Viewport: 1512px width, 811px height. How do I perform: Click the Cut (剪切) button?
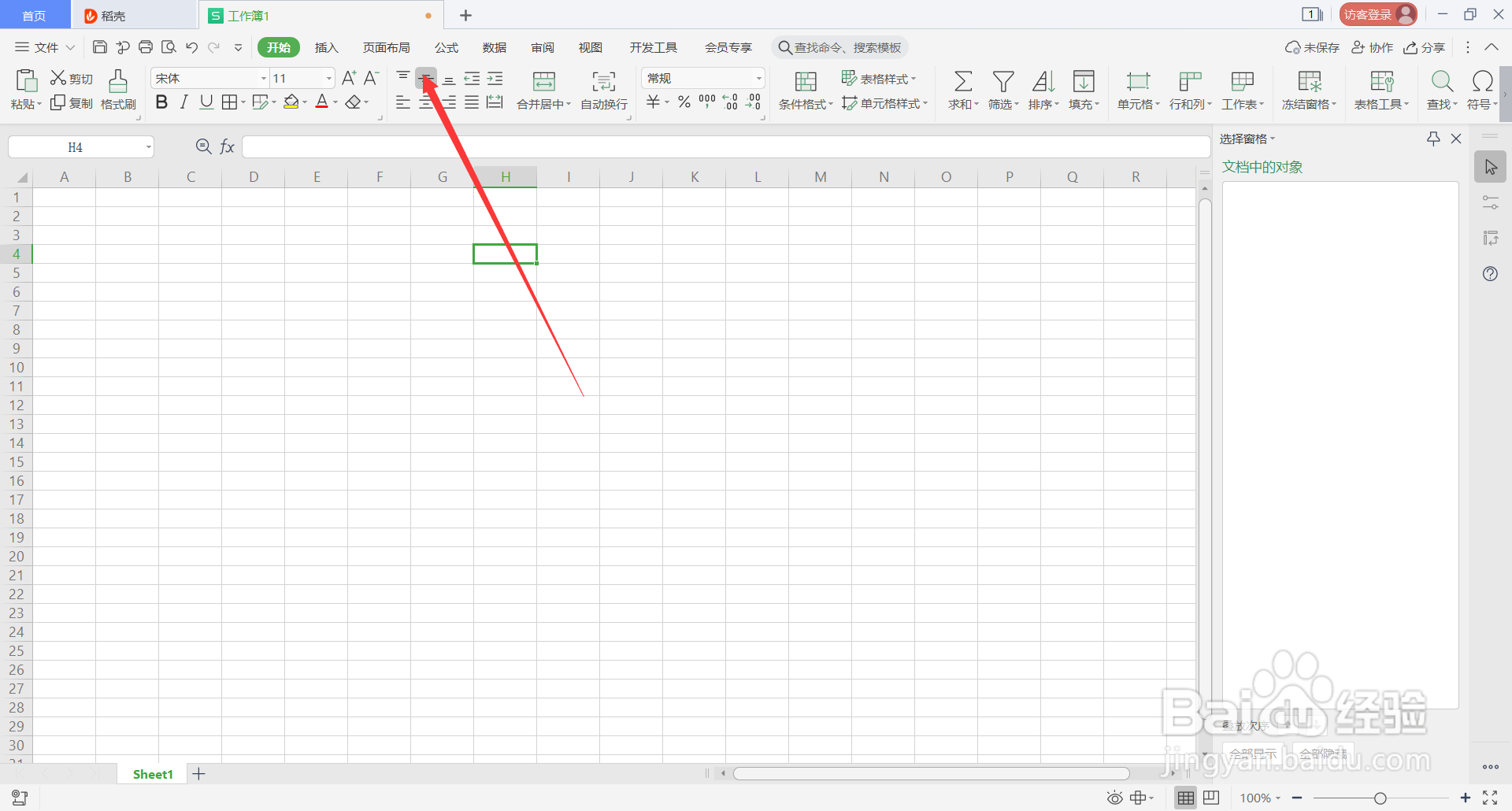72,78
